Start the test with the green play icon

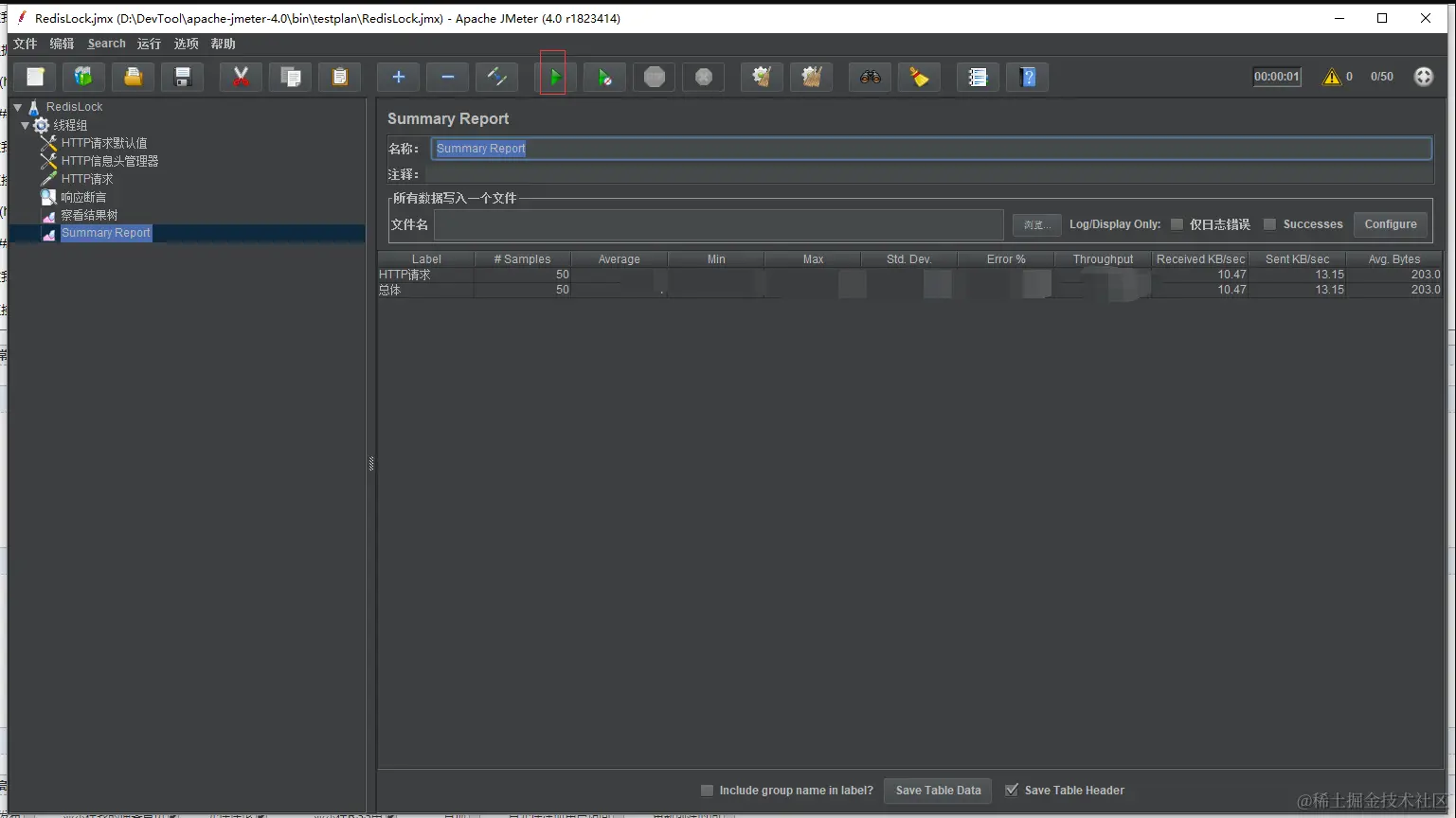tap(555, 78)
